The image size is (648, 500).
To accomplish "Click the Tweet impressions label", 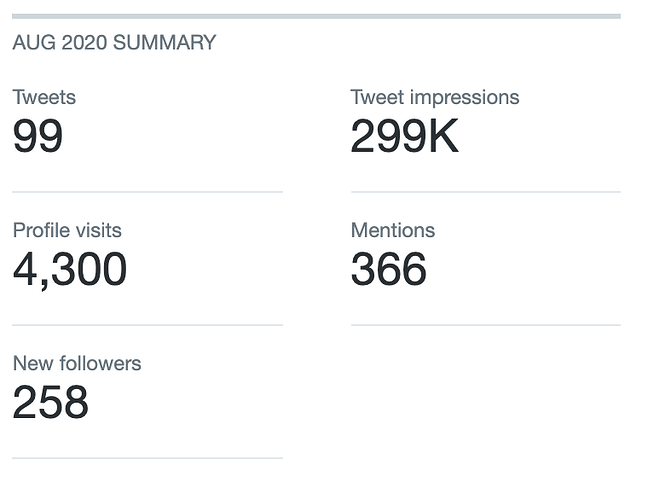I will (x=435, y=98).
